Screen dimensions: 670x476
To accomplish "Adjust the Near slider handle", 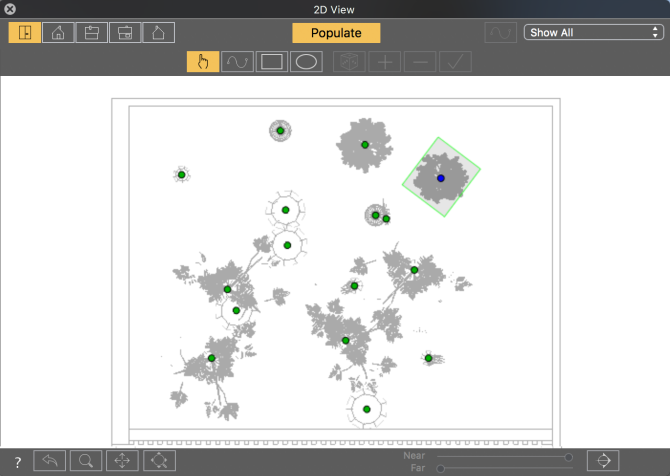I will pos(568,457).
